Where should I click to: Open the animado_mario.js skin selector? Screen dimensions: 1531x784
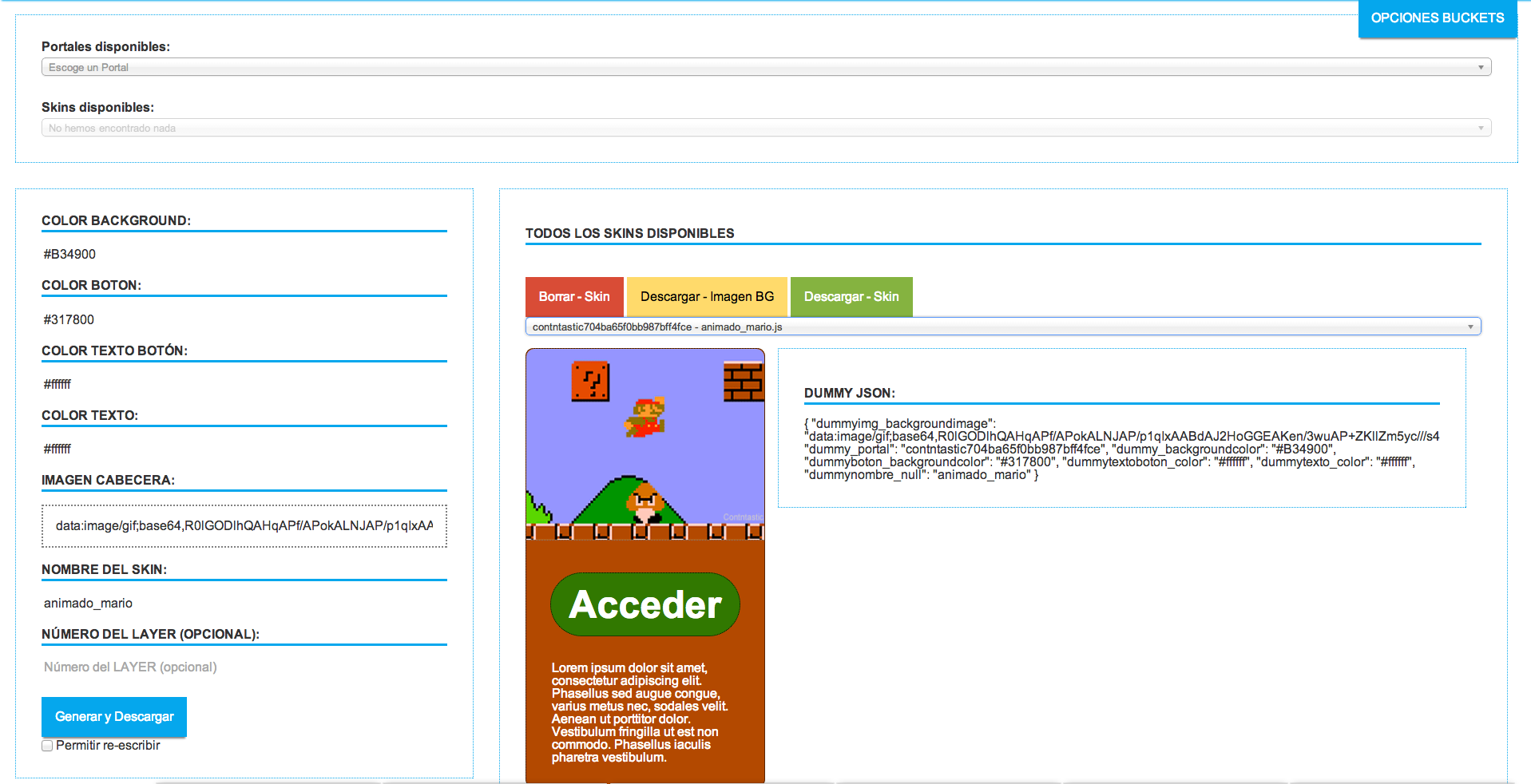tap(1003, 327)
